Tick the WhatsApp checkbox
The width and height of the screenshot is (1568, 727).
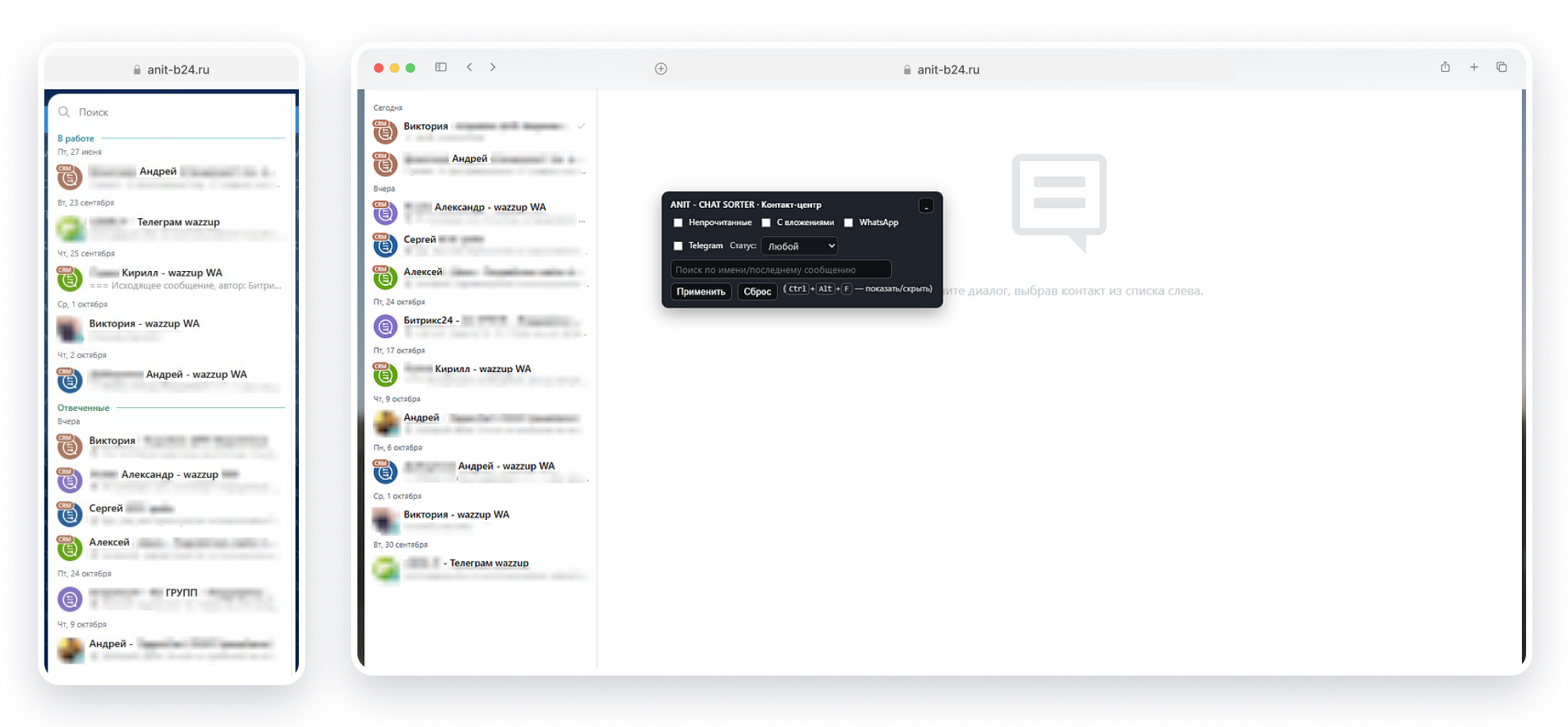pyautogui.click(x=848, y=224)
